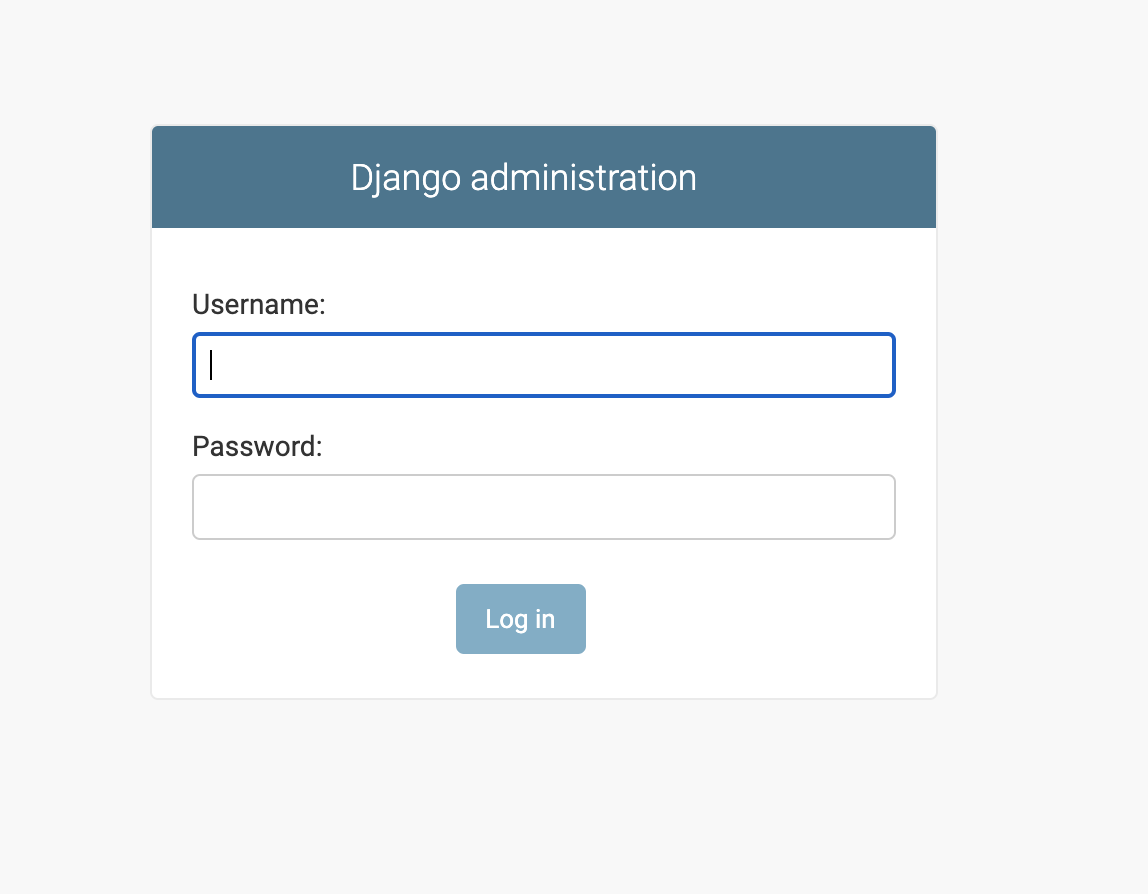Click the blue focus outline of Username box
The width and height of the screenshot is (1148, 894).
click(x=543, y=335)
